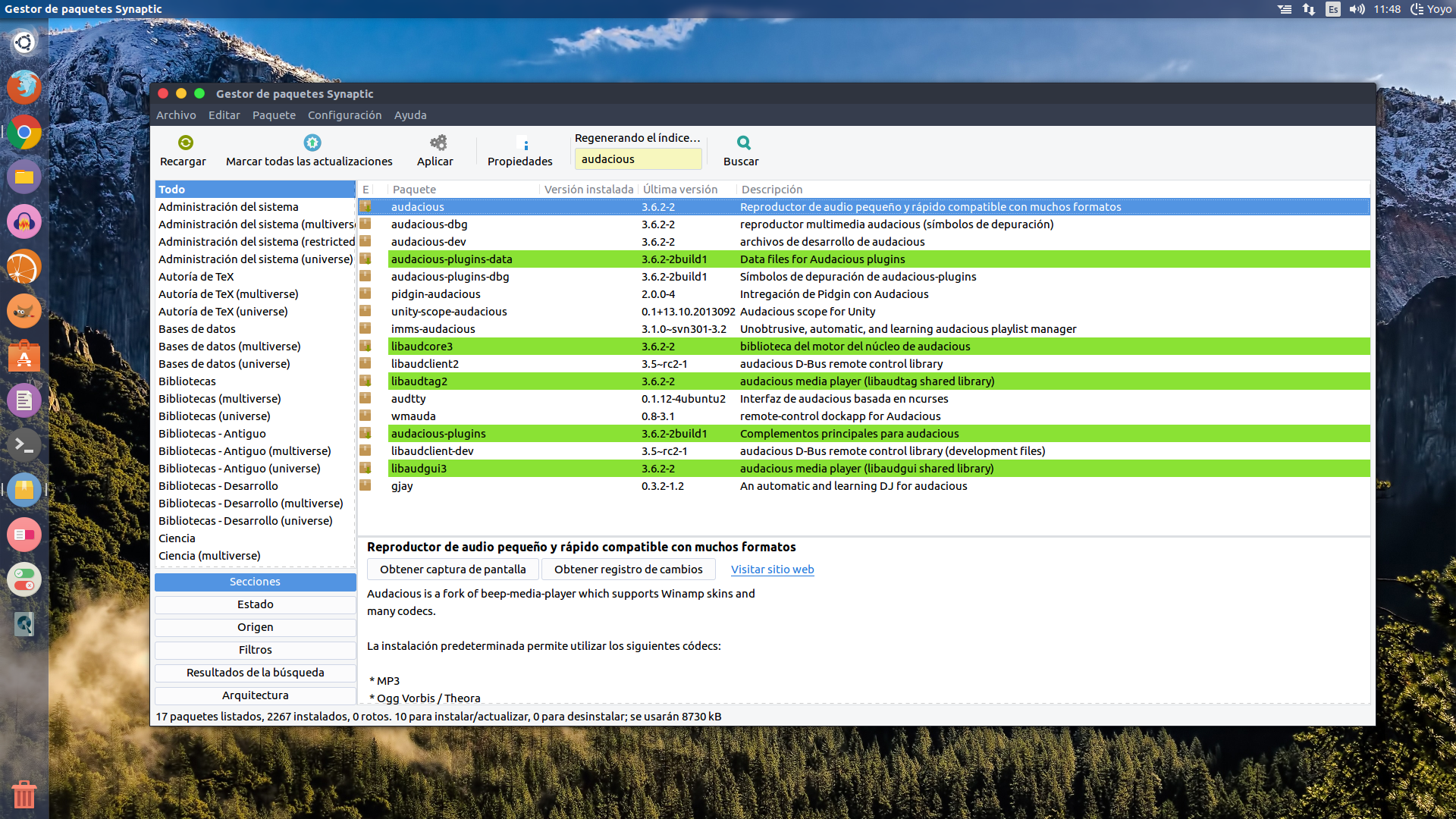Switch to Arquitectura view
The image size is (1456, 819).
[256, 695]
